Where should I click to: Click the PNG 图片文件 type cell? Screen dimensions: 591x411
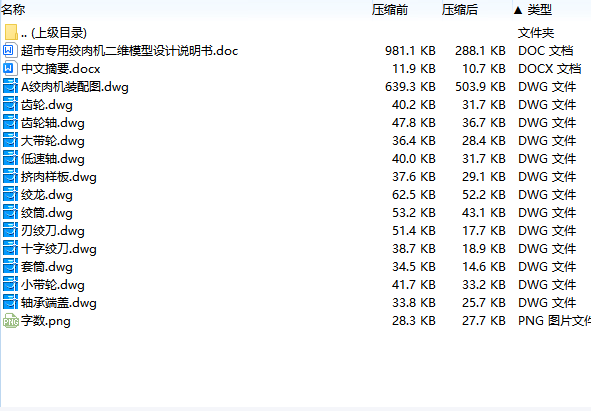click(x=554, y=321)
